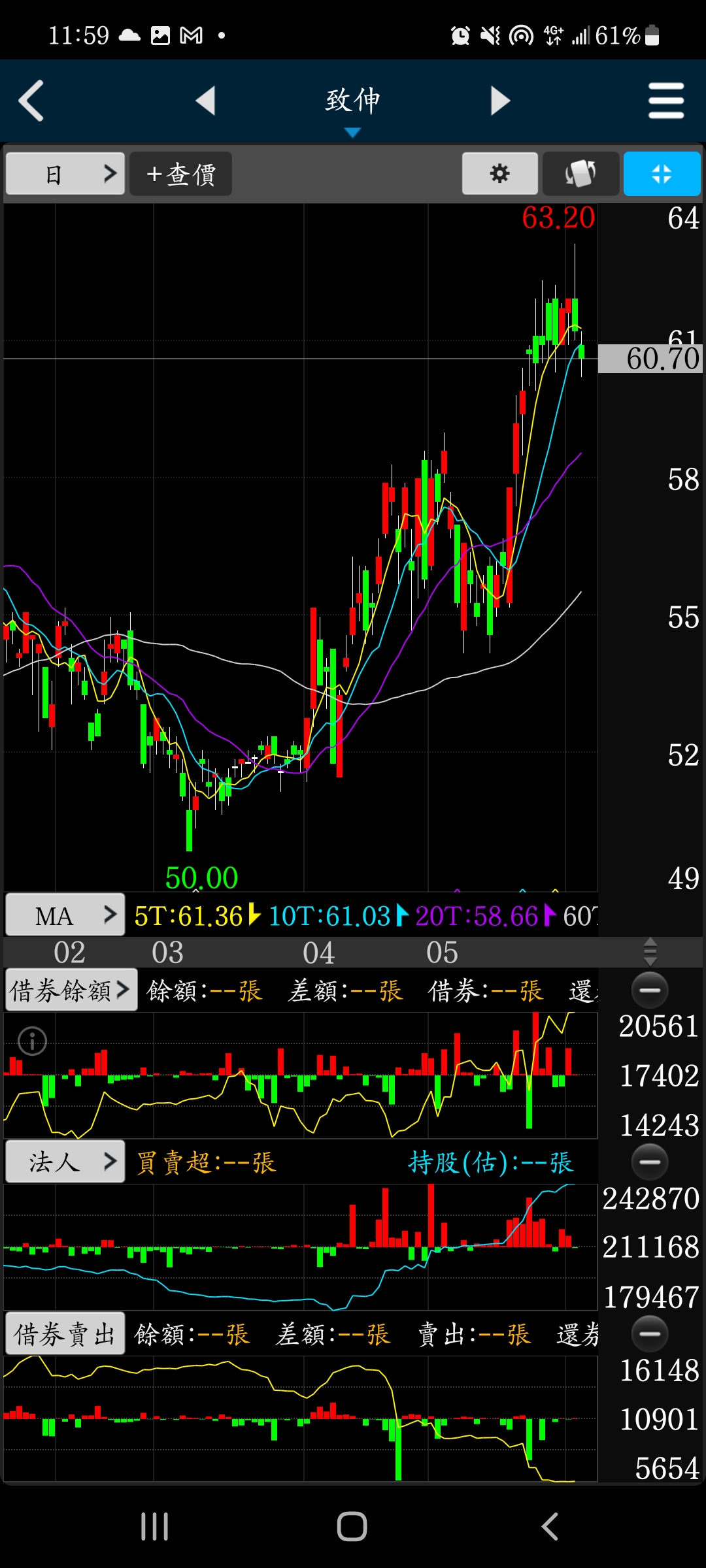Open the 日 period dropdown
Viewport: 706px width, 1568px height.
(x=65, y=174)
